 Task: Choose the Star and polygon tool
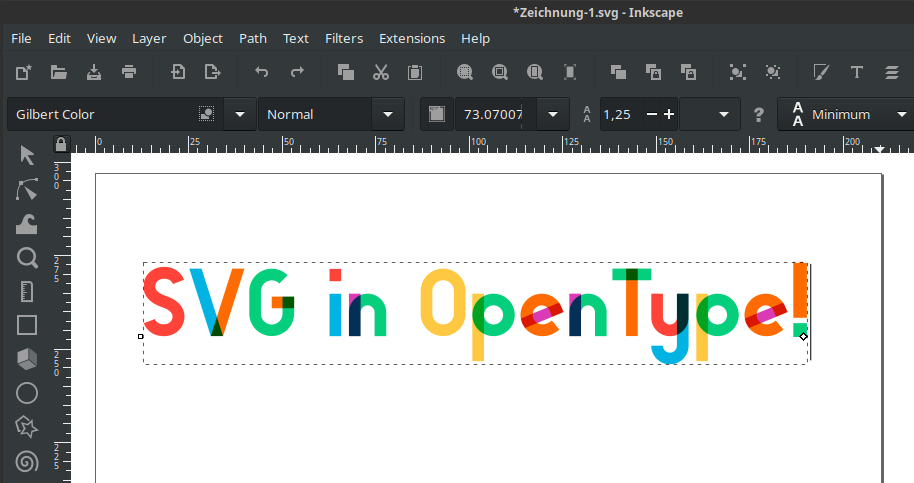pos(27,427)
